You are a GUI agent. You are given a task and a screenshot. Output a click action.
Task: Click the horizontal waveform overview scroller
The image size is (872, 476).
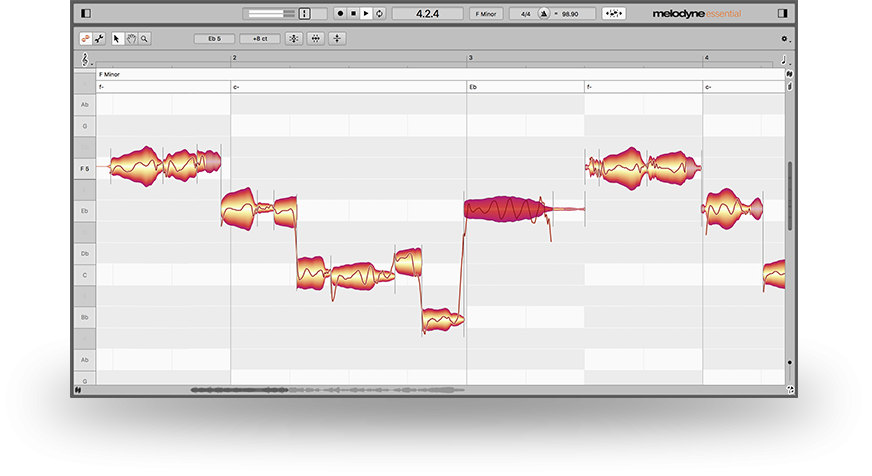tap(327, 390)
